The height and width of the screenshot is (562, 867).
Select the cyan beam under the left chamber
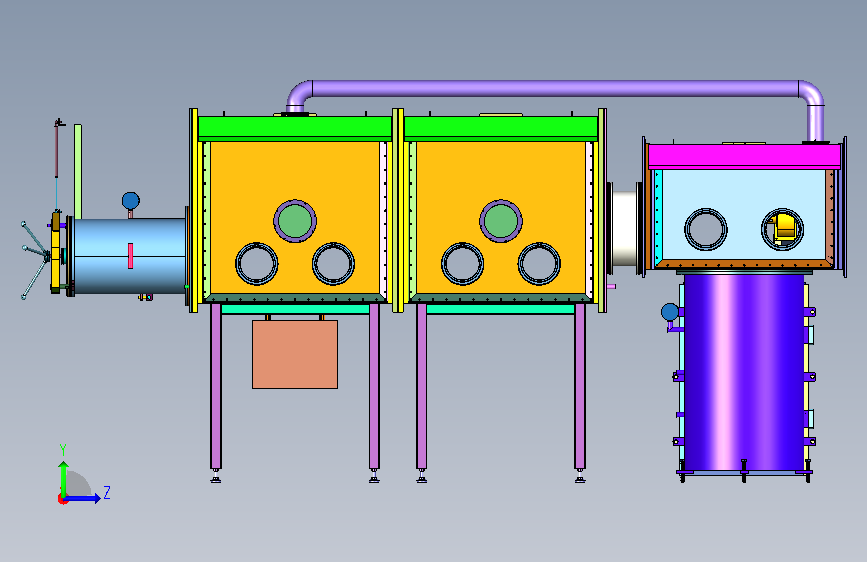295,309
